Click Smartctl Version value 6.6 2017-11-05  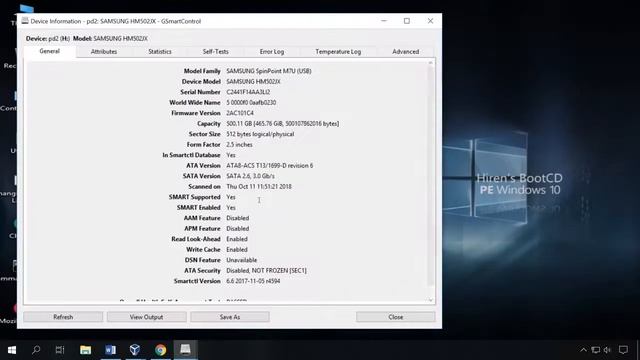tap(253, 281)
